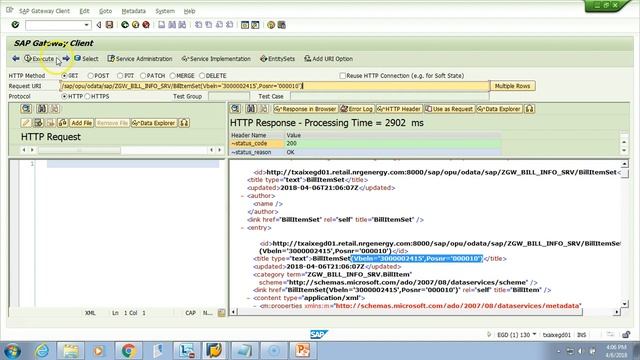Click the response XML vertical scrollbar down arrow
Viewport: 640px width, 360px height.
click(624, 304)
